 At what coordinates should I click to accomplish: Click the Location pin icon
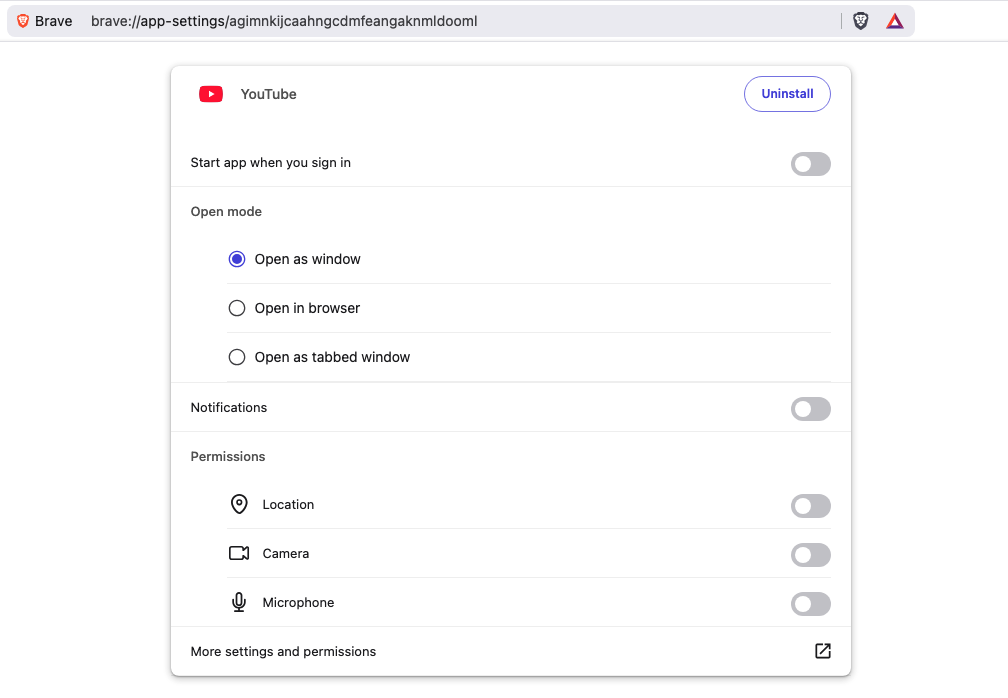tap(239, 505)
